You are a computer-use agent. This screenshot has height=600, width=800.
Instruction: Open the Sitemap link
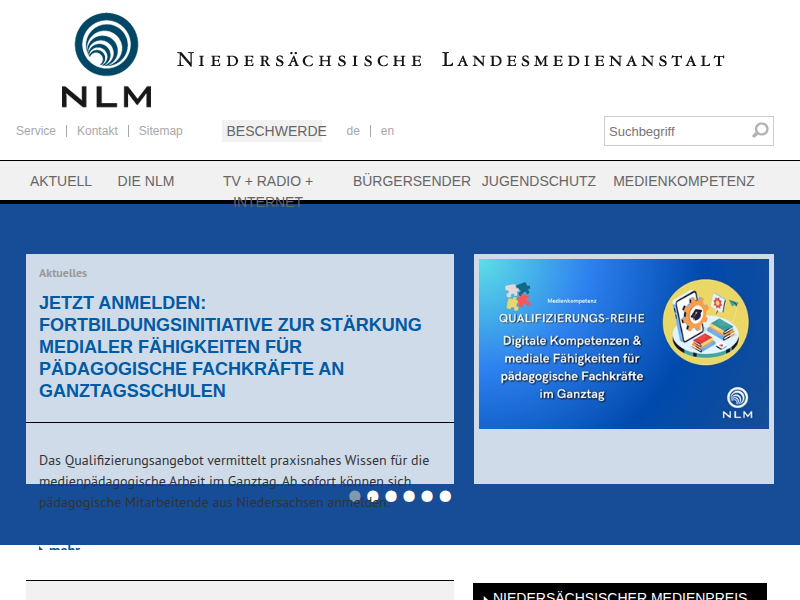click(161, 131)
